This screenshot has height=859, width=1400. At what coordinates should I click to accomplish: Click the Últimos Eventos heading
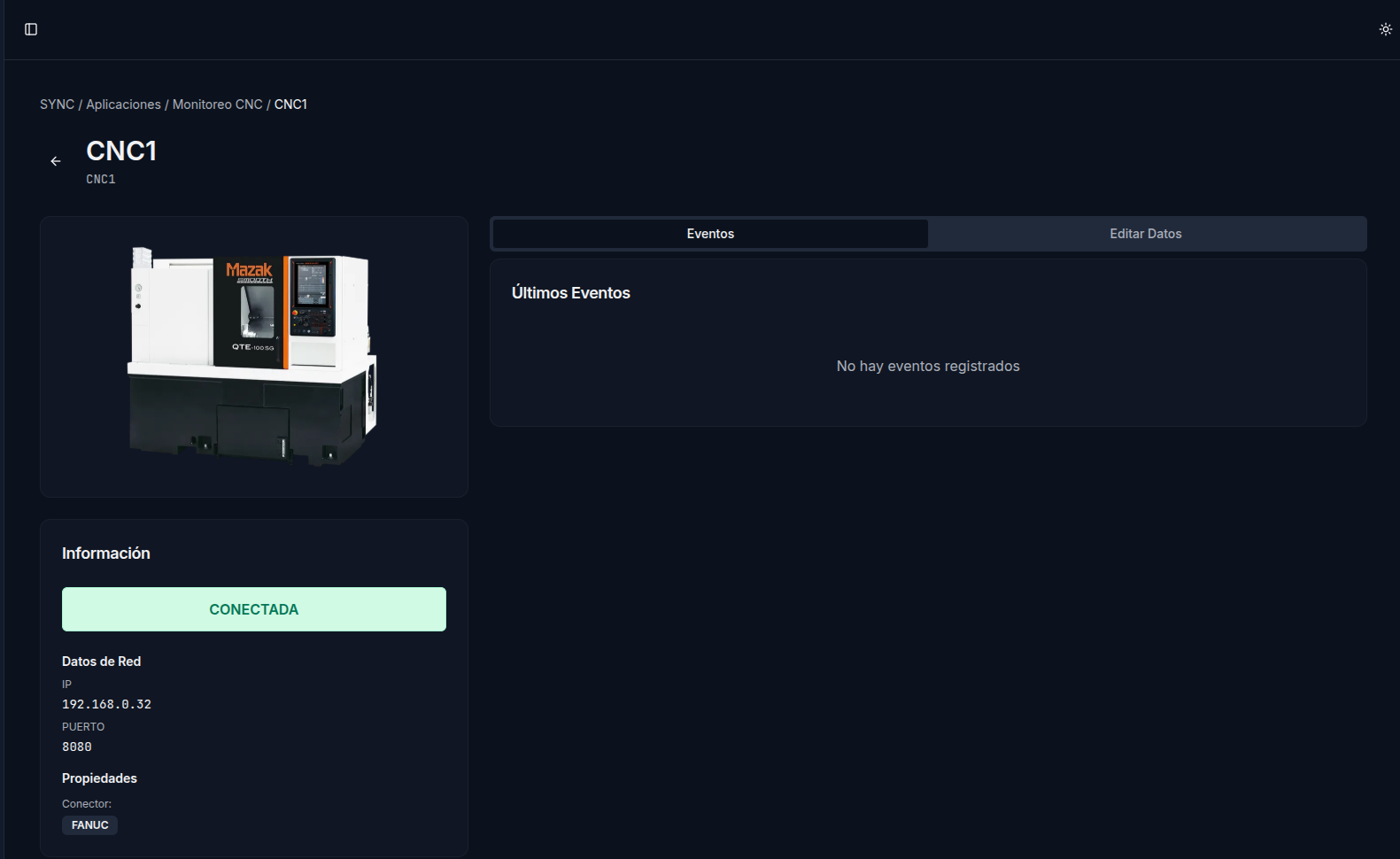pos(570,293)
